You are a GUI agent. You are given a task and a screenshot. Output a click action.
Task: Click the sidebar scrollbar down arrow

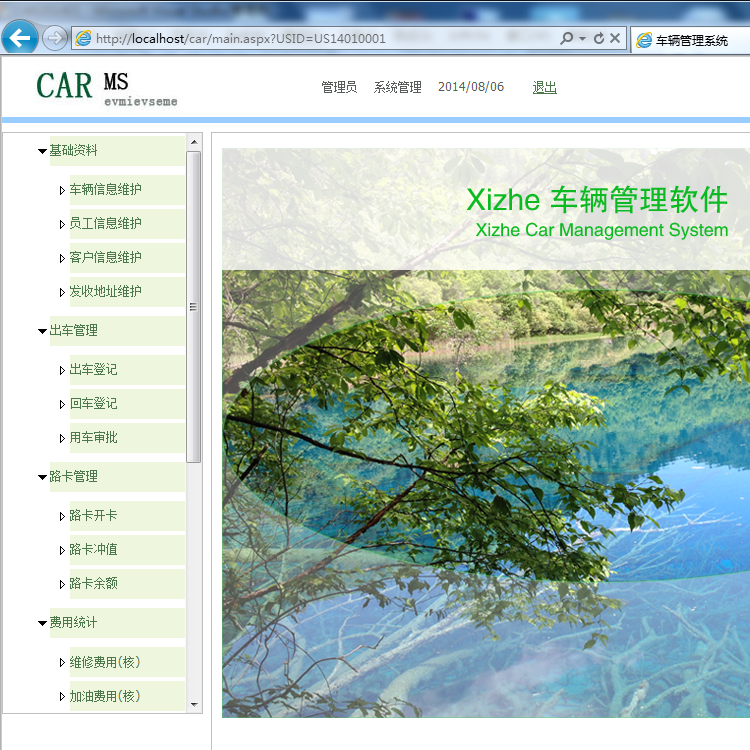[x=194, y=705]
